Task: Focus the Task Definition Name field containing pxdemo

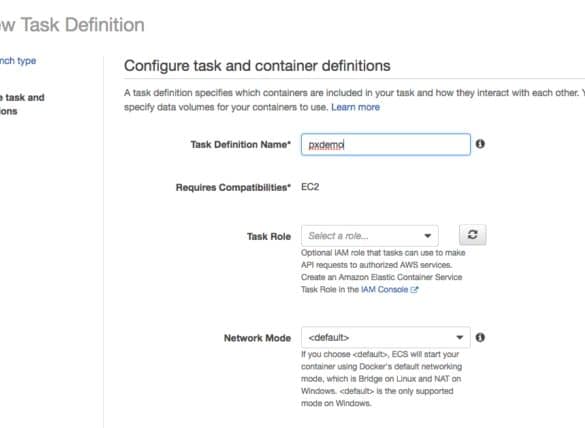Action: 386,144
